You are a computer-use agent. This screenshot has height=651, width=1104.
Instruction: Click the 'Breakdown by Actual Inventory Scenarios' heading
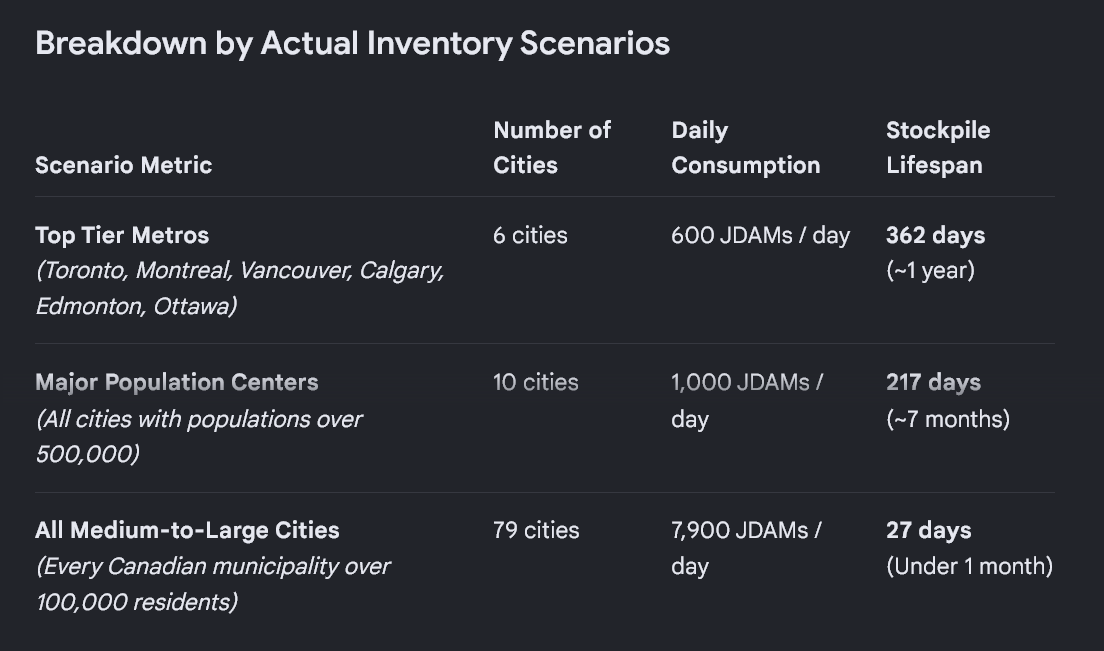(x=352, y=44)
